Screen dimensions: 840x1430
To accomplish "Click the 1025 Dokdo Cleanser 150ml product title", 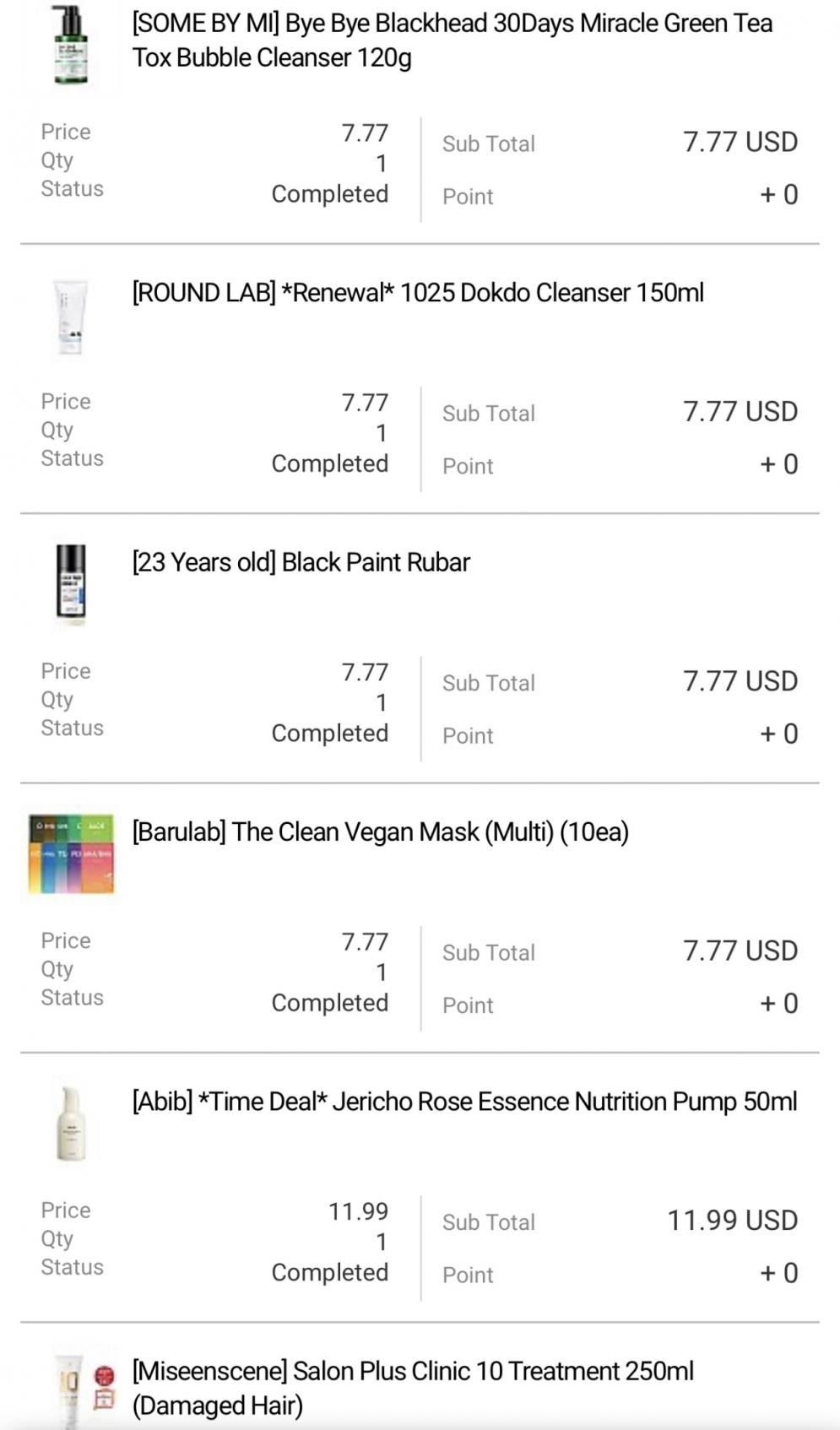I will [x=418, y=293].
